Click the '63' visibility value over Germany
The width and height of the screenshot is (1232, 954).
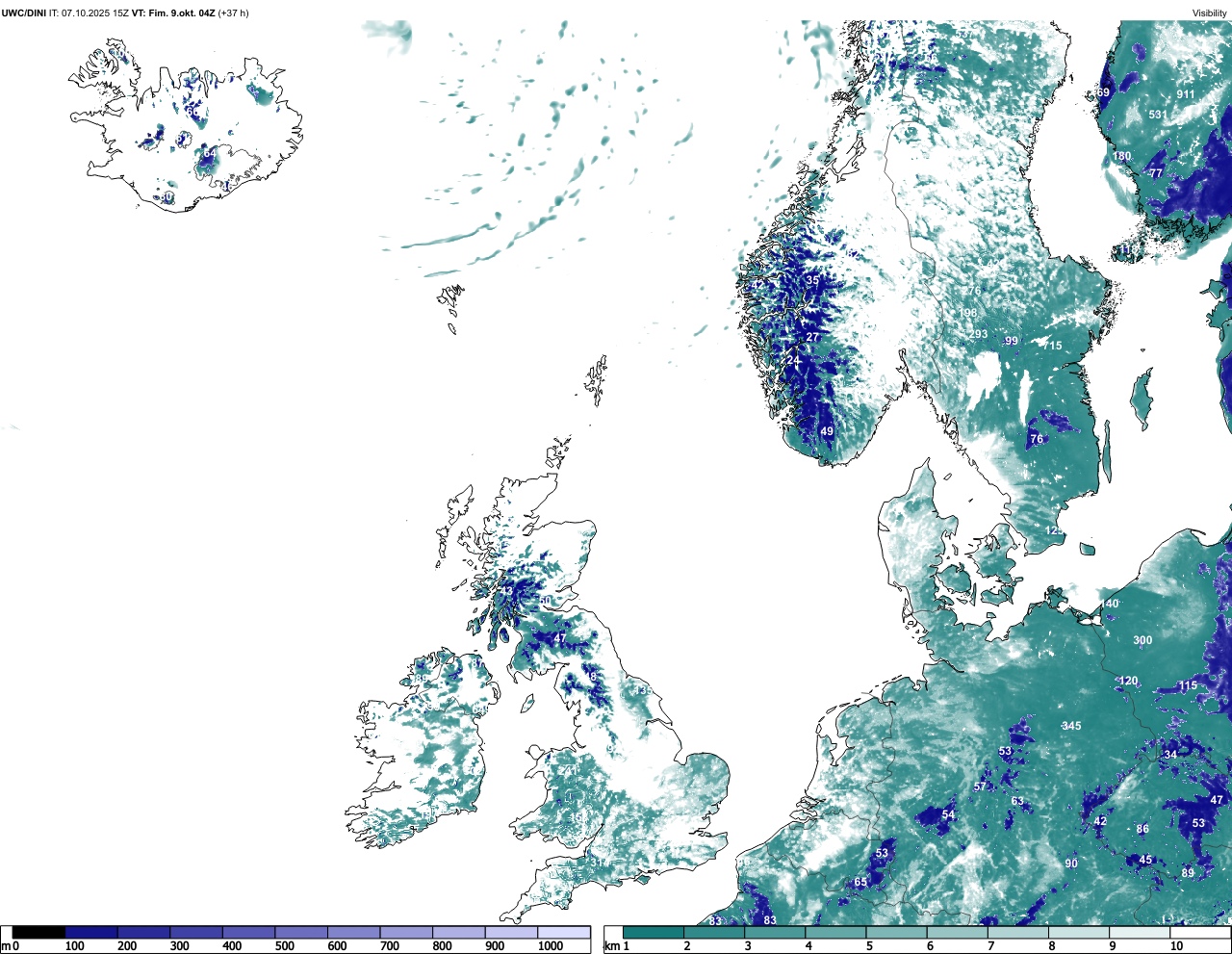pyautogui.click(x=1017, y=801)
